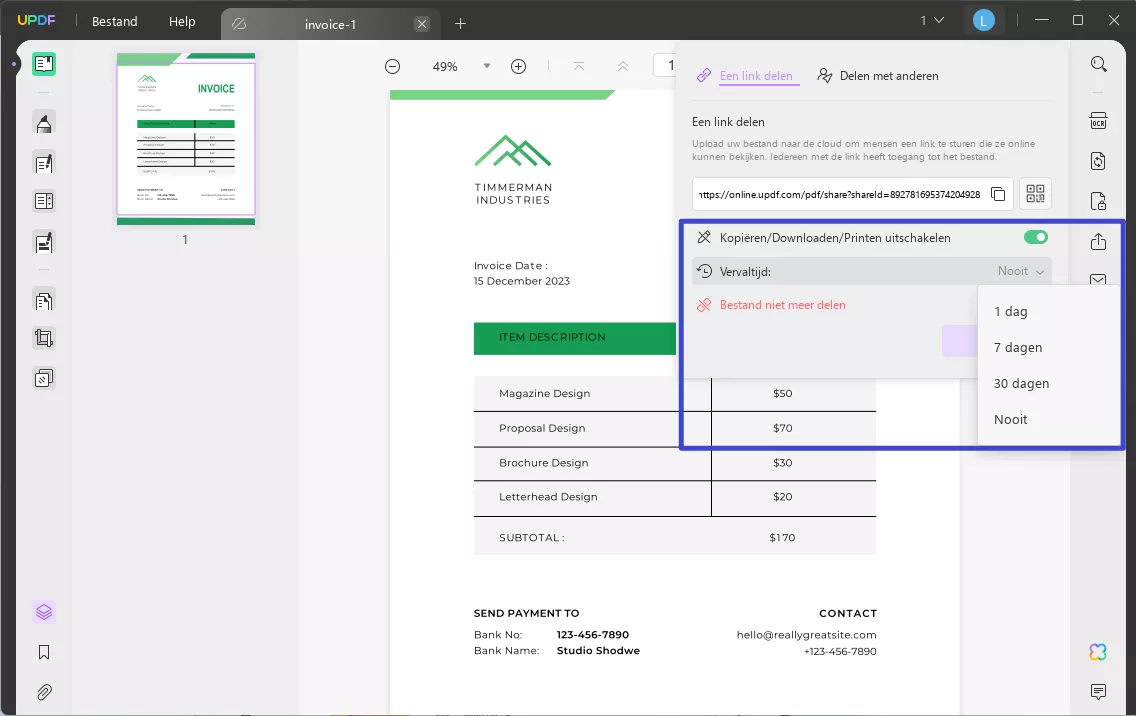1136x716 pixels.
Task: Copy the share link
Action: pos(998,194)
